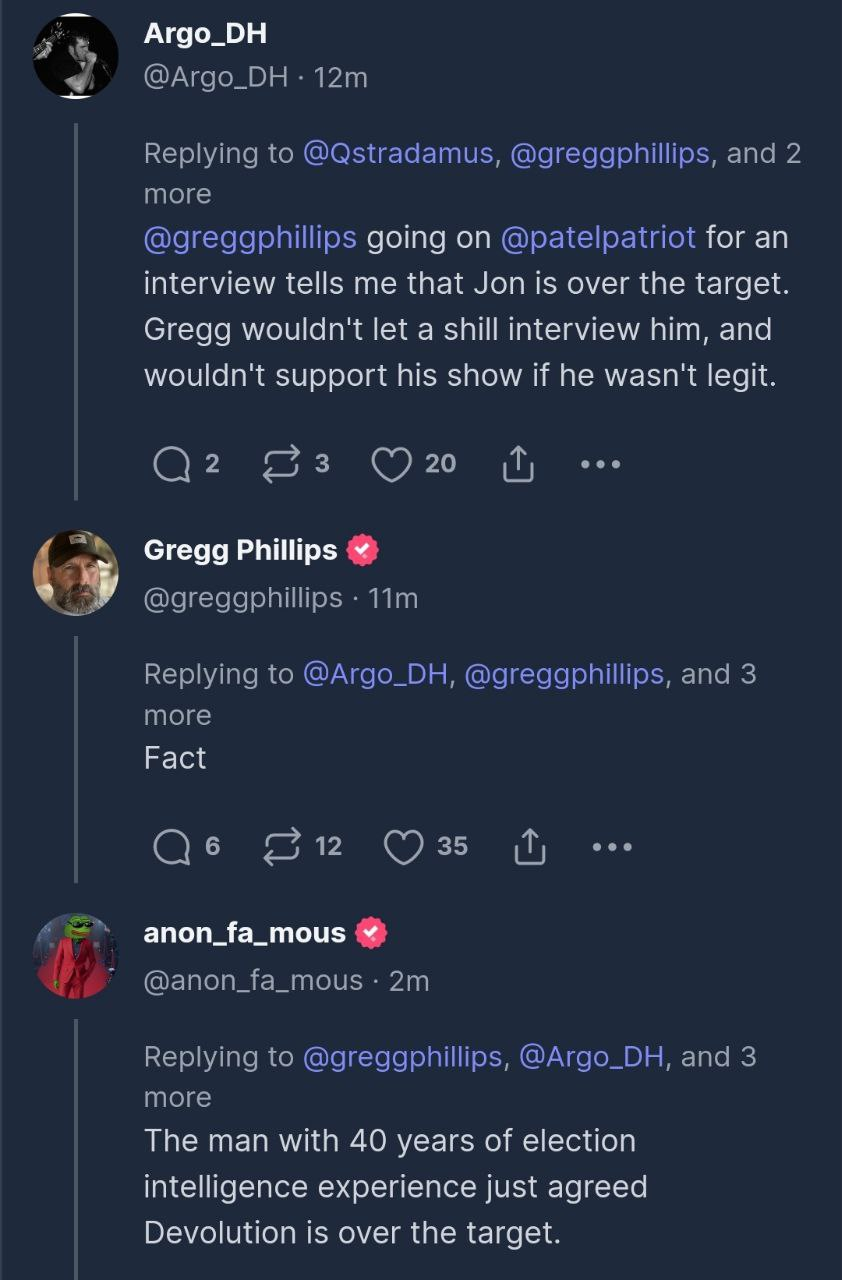The image size is (842, 1280).
Task: Click Gregg Phillips' verified badge
Action: click(362, 550)
